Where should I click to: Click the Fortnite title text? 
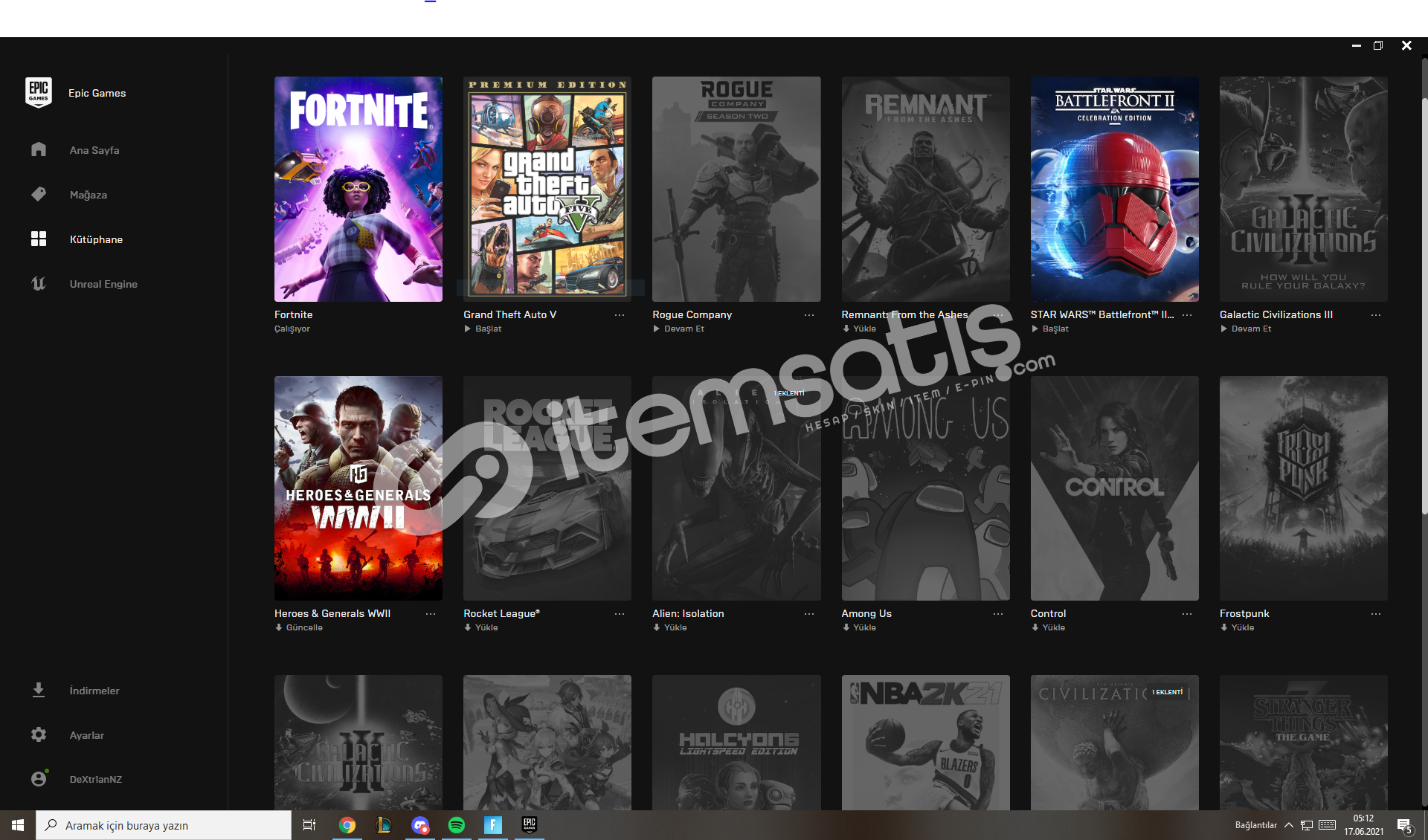294,315
